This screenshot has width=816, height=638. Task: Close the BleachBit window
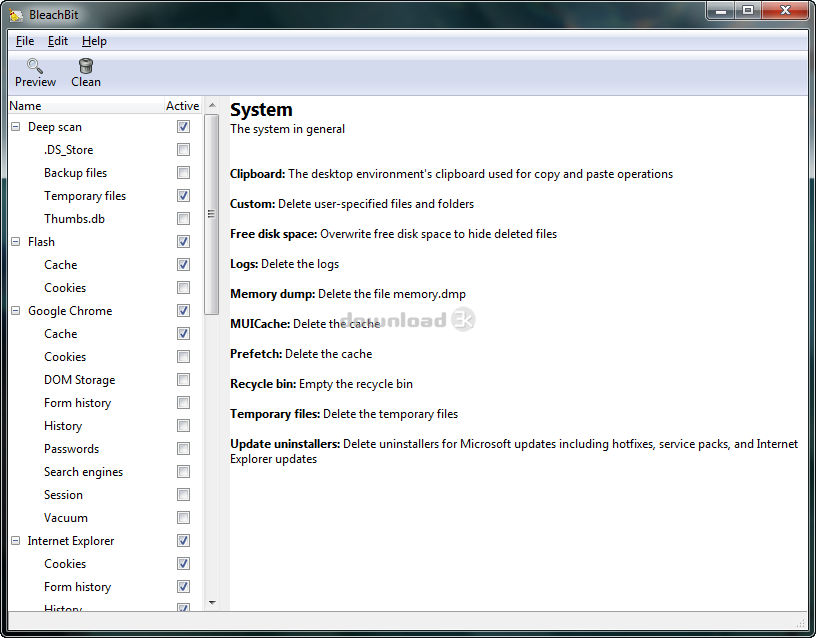pyautogui.click(x=786, y=11)
